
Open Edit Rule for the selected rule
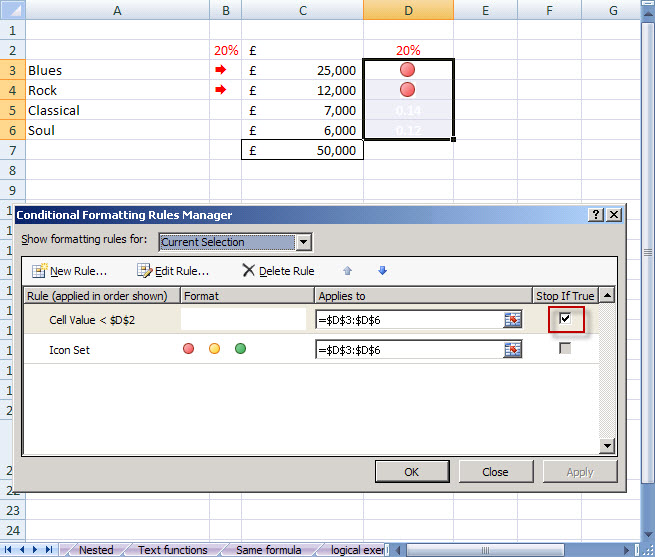coord(173,271)
